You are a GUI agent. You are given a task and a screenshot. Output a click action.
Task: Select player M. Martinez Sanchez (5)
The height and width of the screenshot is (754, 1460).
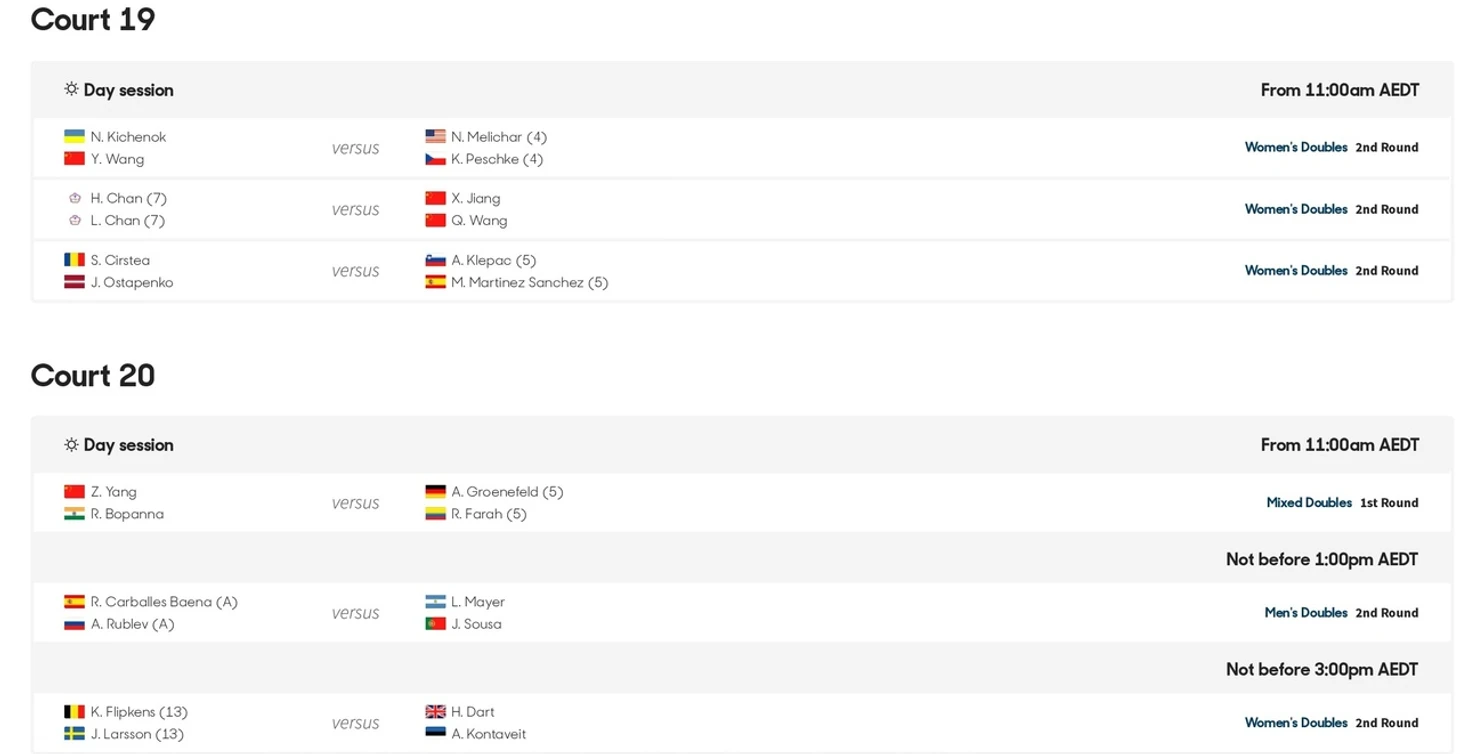point(529,283)
